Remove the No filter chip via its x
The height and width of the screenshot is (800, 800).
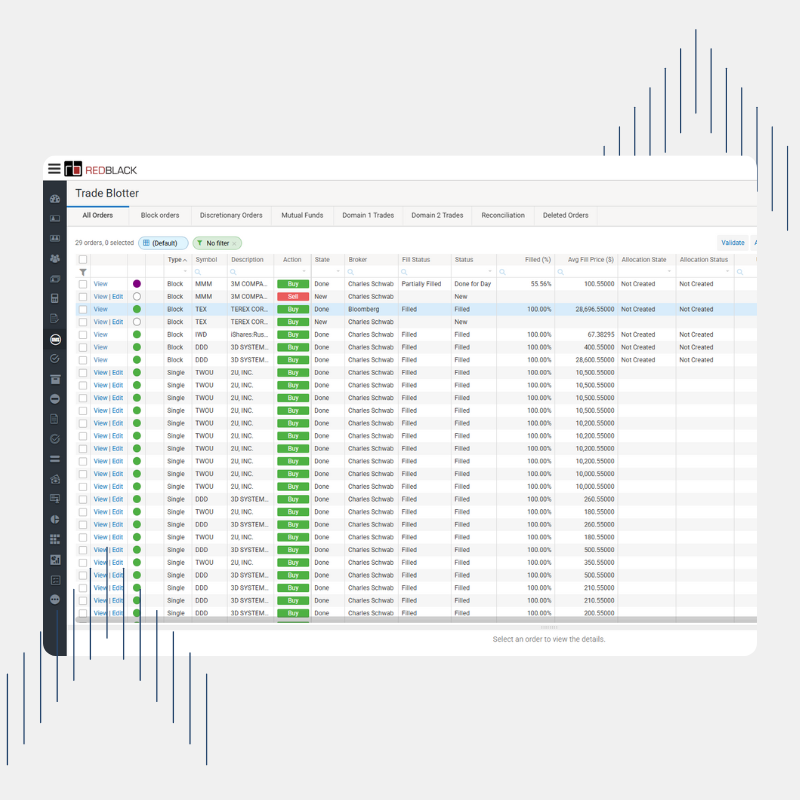[x=234, y=244]
